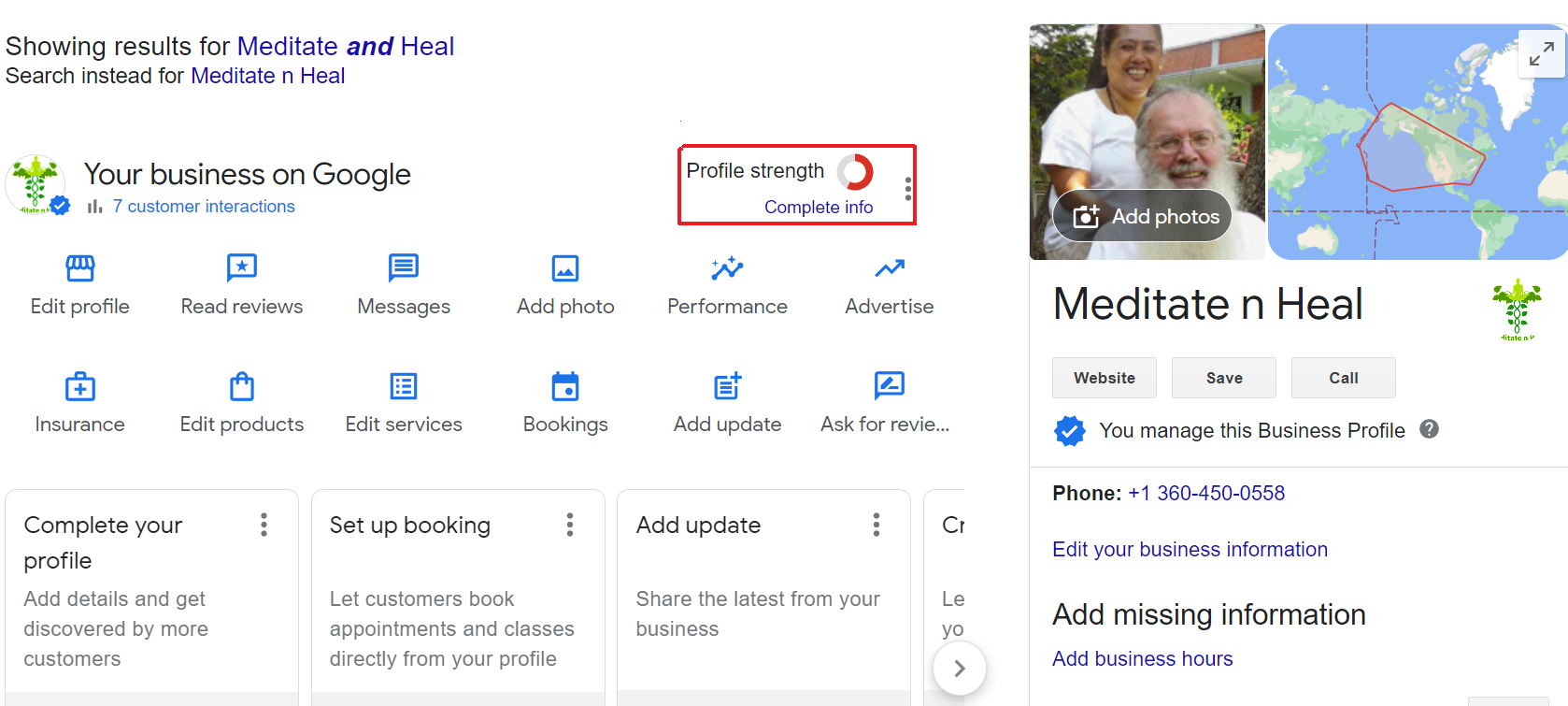1568x706 pixels.
Task: Open Edit services list icon
Action: click(404, 386)
